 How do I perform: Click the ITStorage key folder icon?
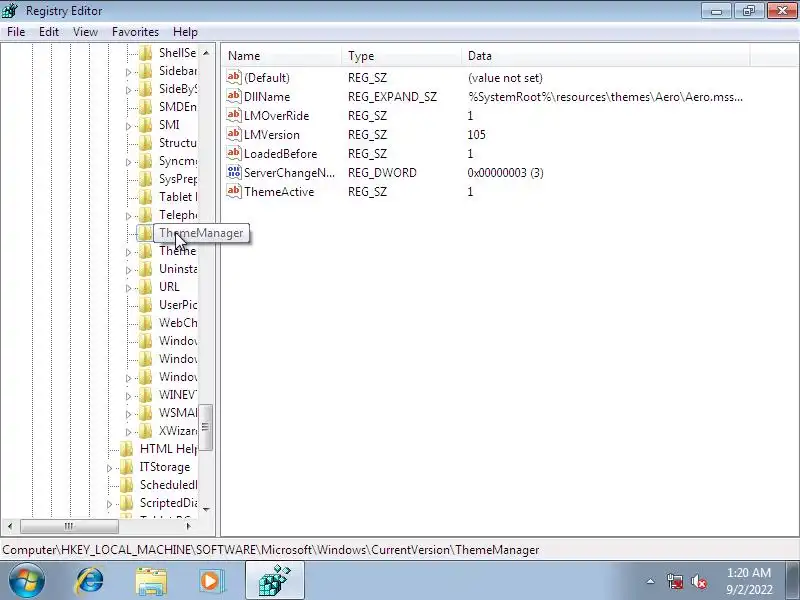[x=126, y=467]
